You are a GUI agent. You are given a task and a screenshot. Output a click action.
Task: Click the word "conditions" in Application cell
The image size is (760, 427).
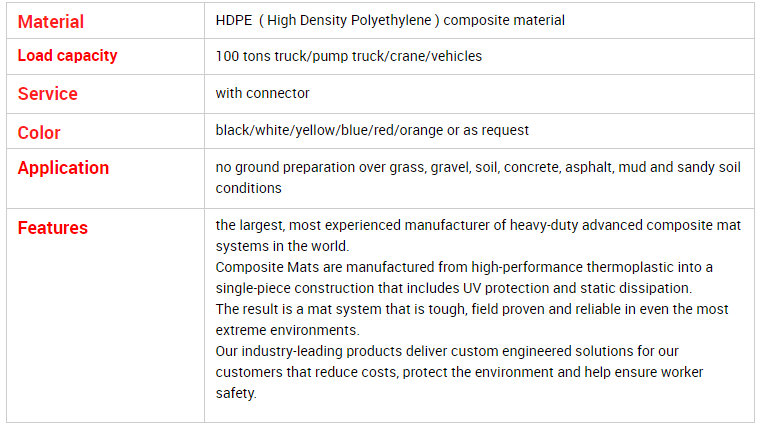coord(248,188)
